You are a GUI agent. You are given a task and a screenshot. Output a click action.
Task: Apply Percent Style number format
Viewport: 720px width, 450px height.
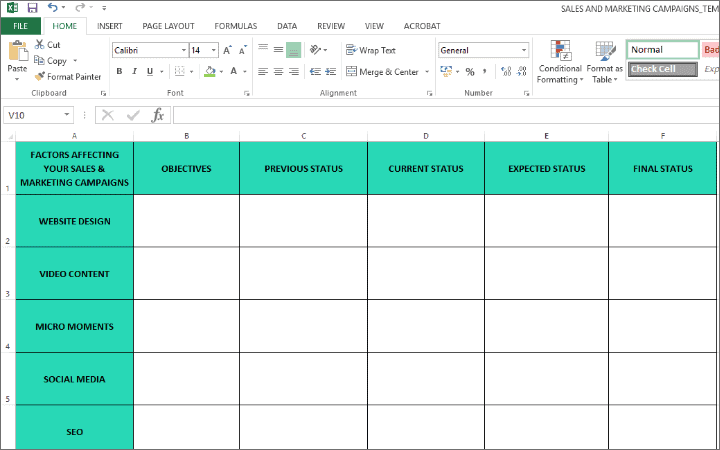(469, 71)
